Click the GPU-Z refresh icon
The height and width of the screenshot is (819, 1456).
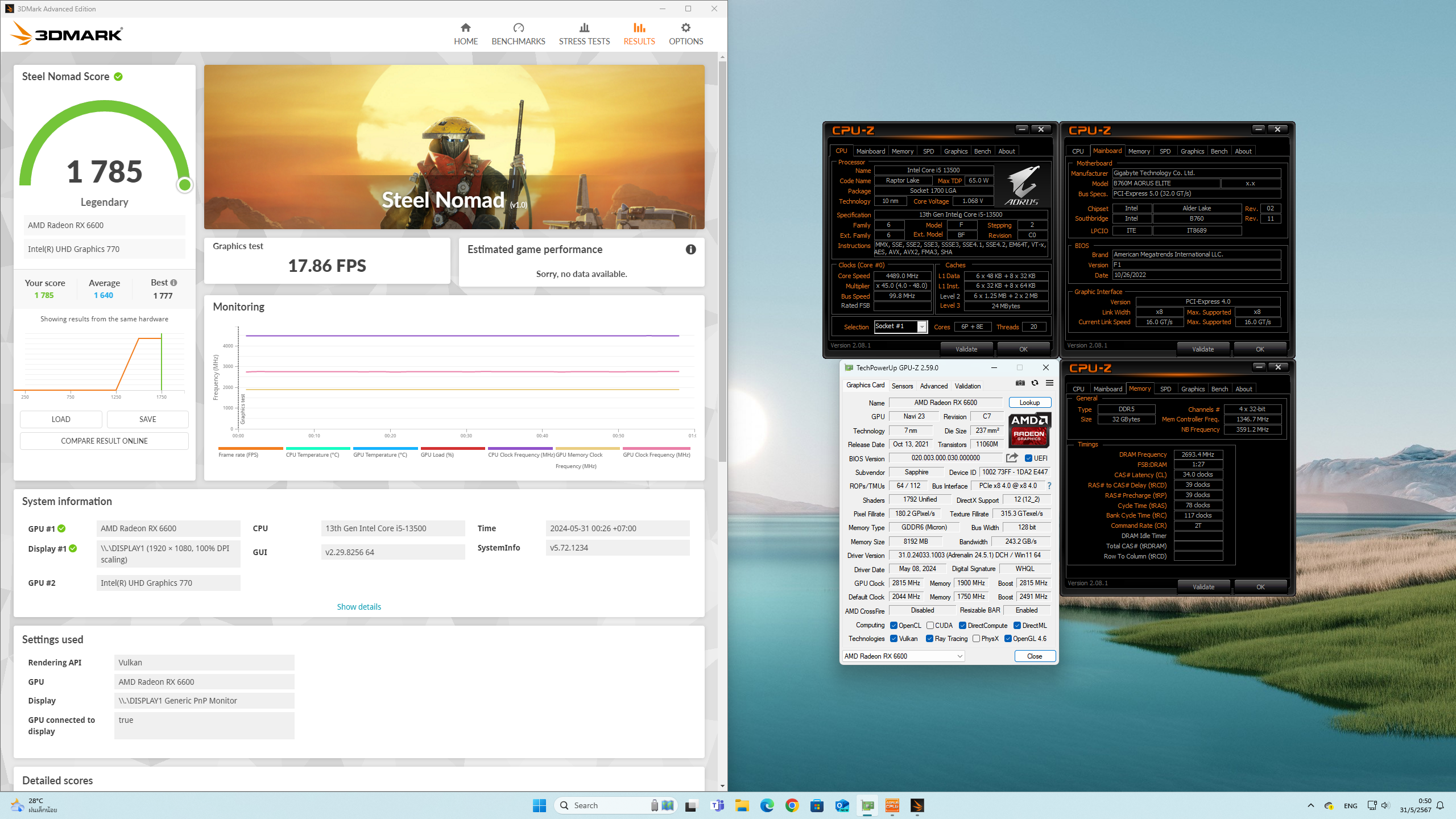[1035, 383]
